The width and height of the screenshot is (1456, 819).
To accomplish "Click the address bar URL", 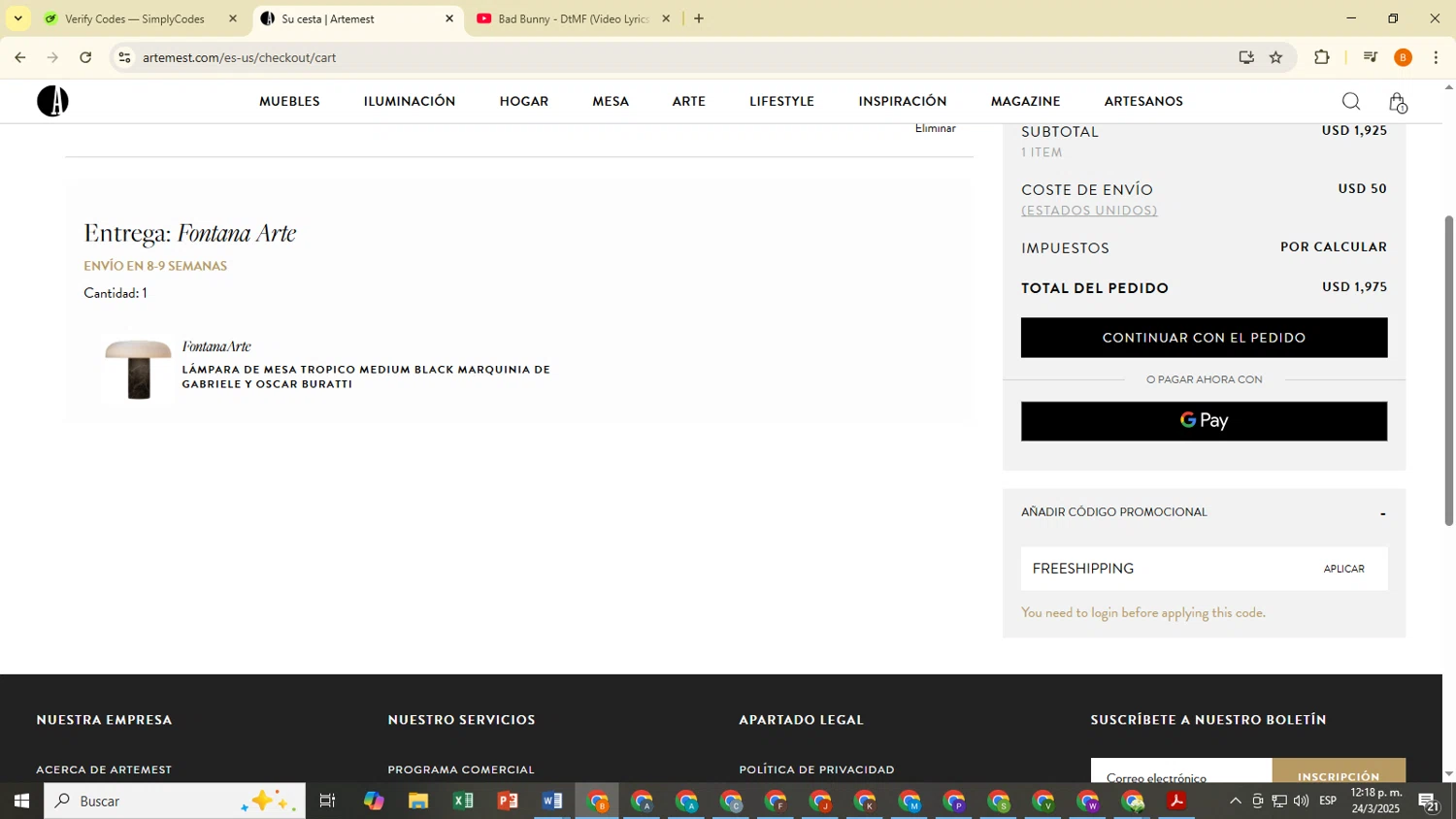I will coord(239,57).
